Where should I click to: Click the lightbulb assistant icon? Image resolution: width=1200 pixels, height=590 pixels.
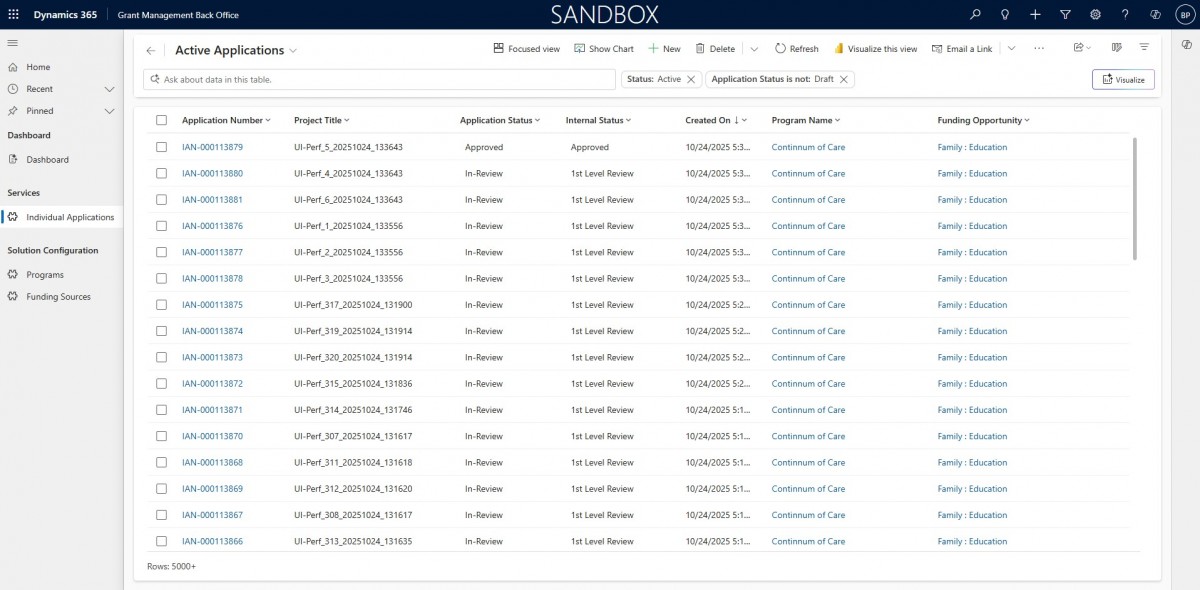[1005, 15]
